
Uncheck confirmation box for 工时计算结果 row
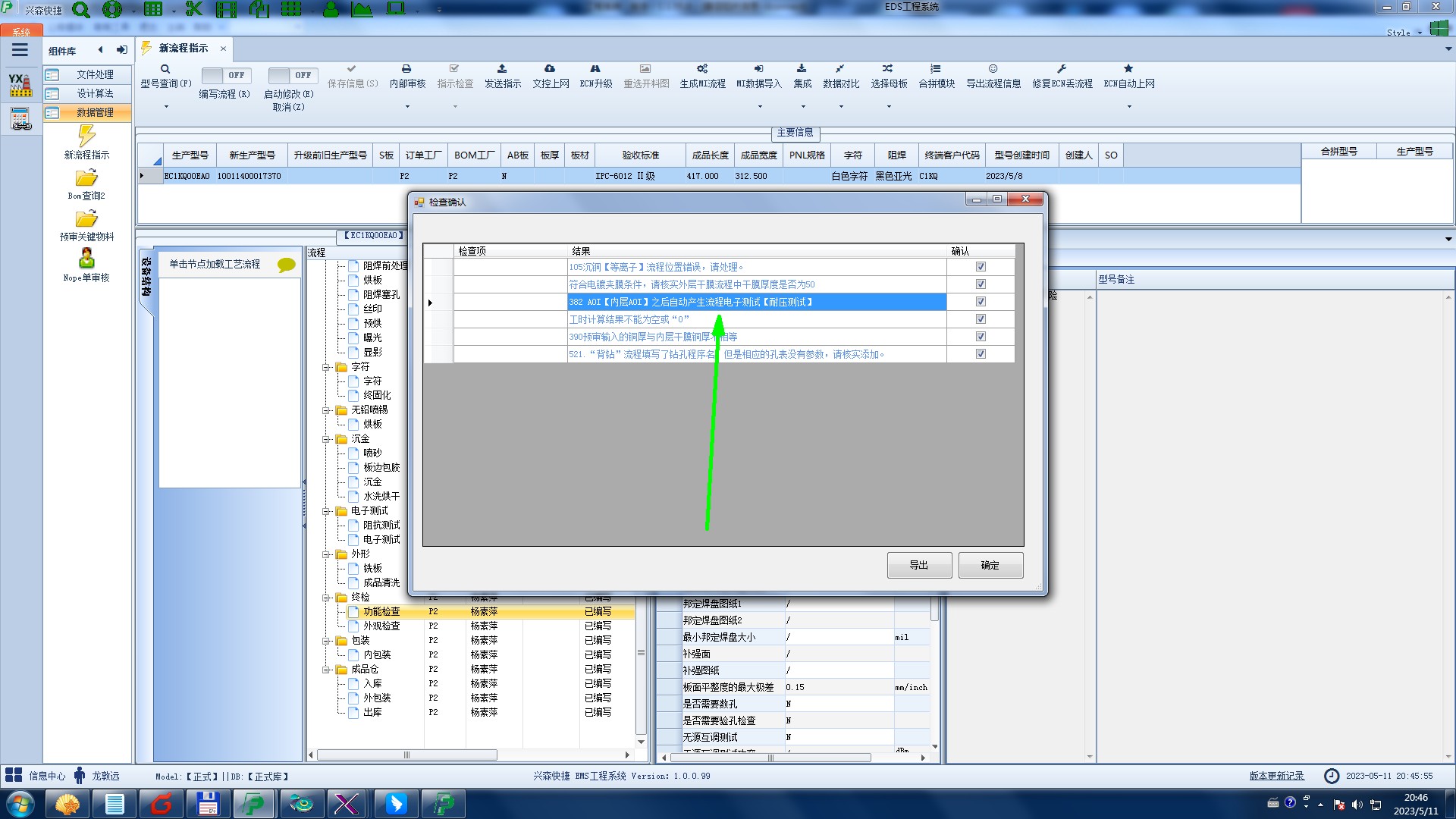981,319
